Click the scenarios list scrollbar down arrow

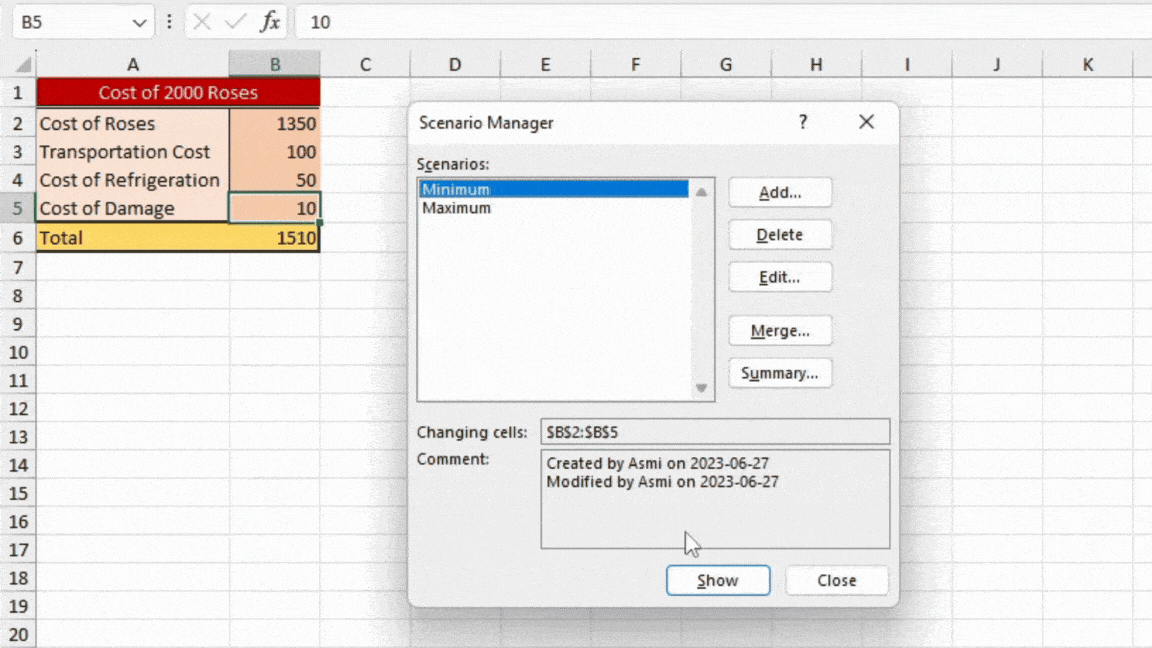(x=703, y=387)
